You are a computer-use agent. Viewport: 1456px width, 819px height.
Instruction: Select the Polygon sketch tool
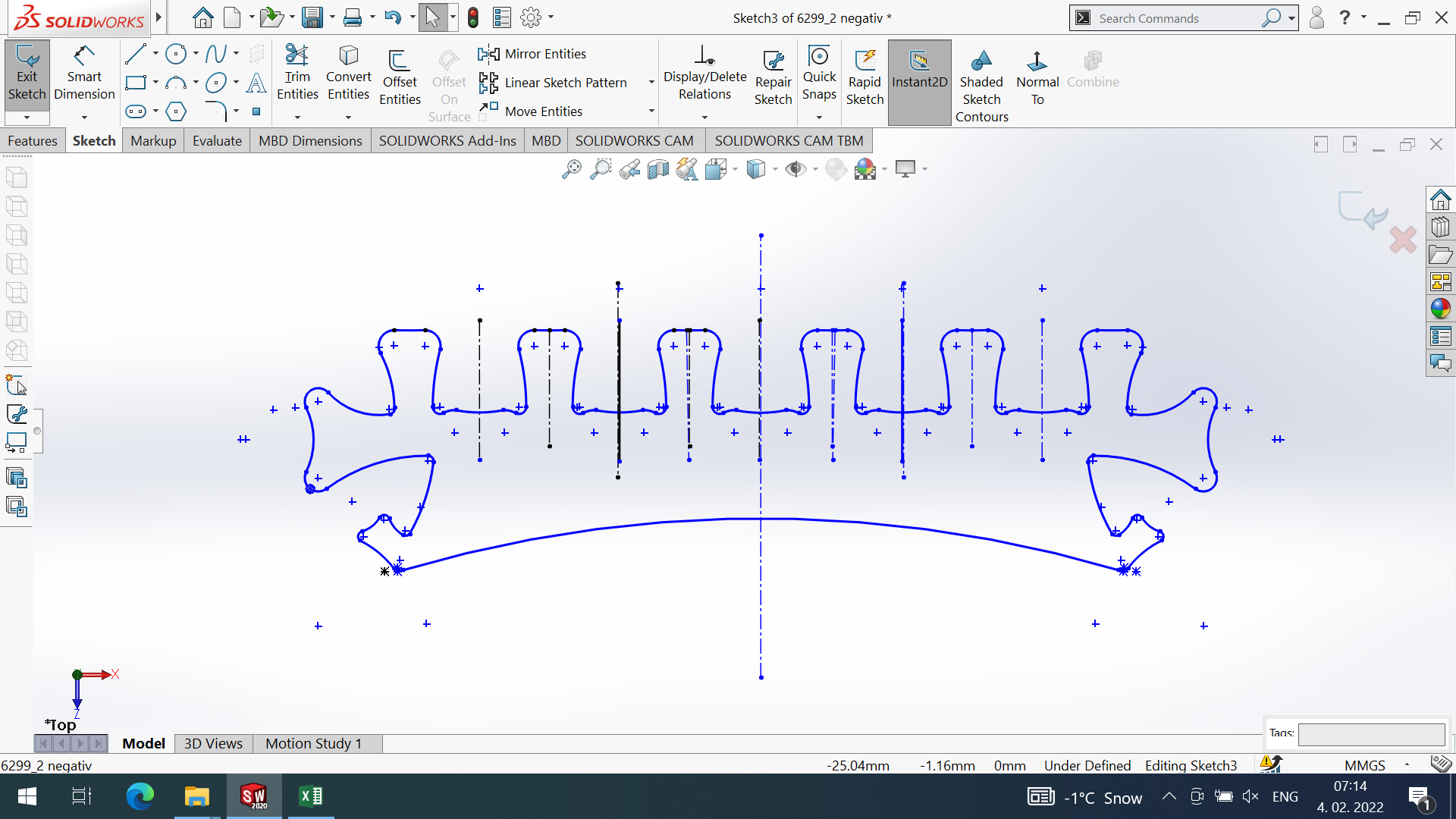point(176,111)
